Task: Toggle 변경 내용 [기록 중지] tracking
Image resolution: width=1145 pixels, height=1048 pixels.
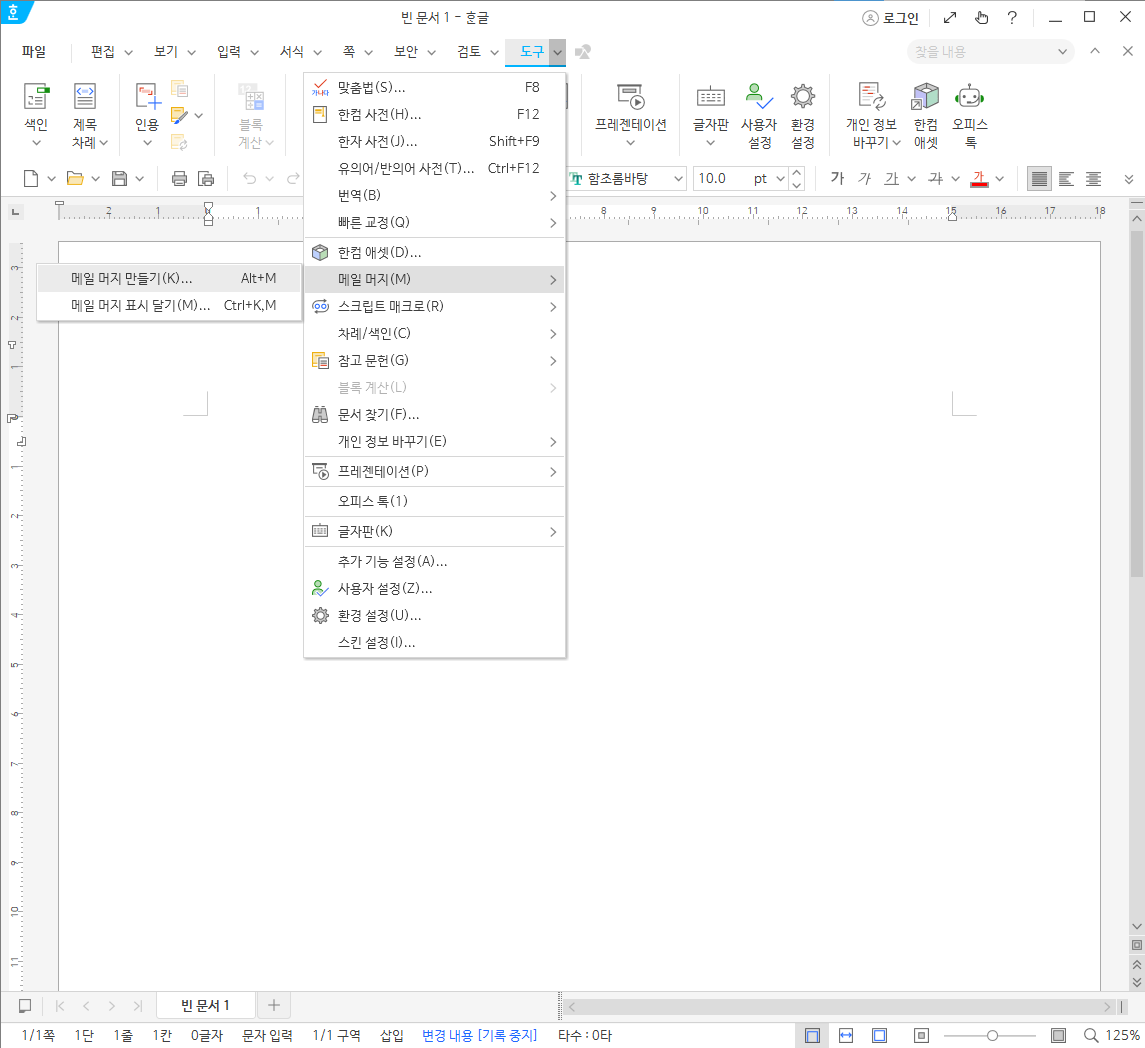Action: [x=479, y=1035]
